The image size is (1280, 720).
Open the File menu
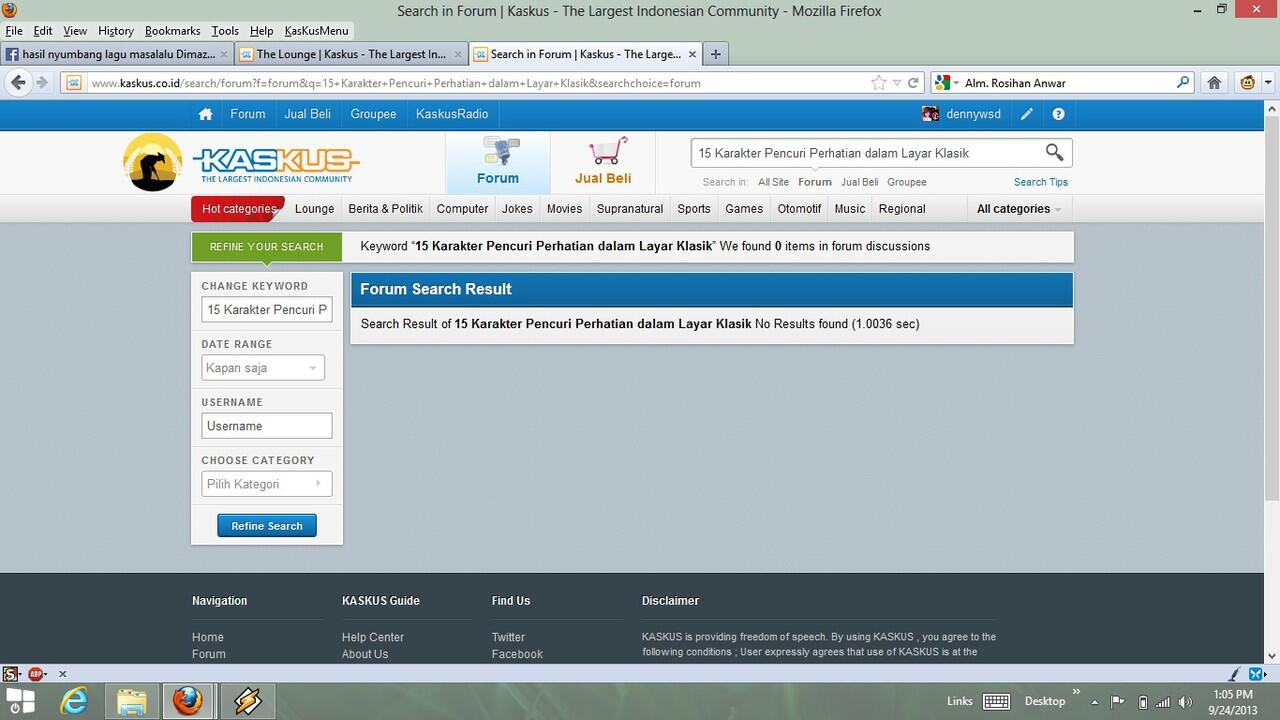pos(14,31)
